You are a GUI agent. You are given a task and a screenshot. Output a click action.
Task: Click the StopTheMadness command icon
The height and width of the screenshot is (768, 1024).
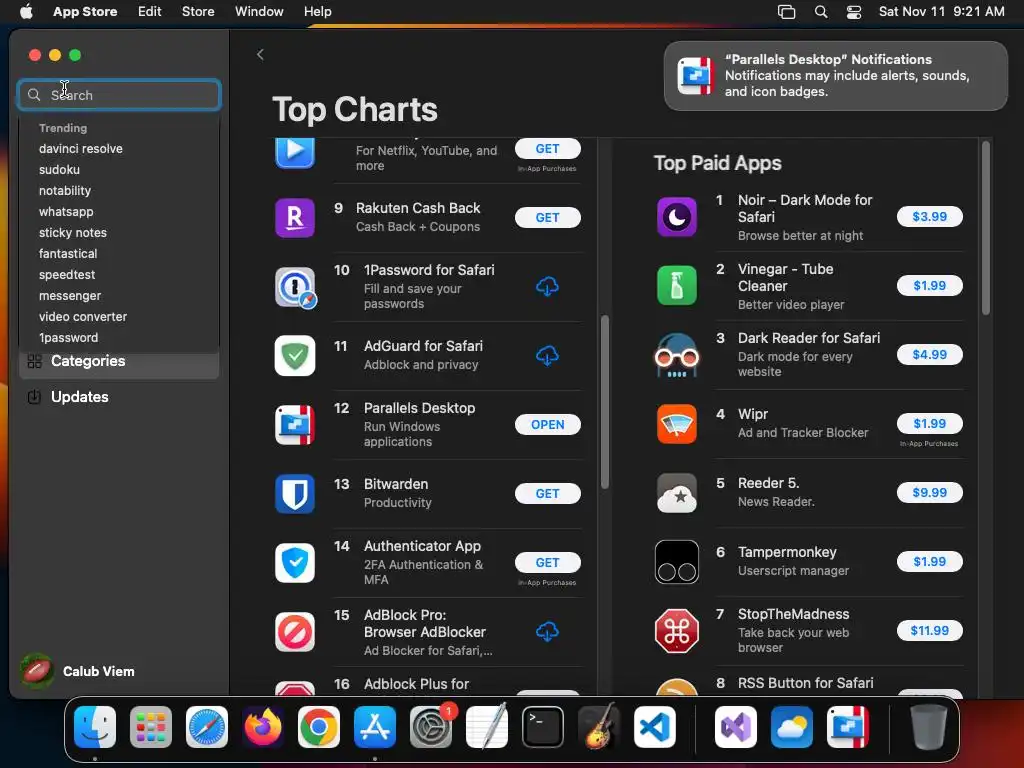click(x=677, y=631)
